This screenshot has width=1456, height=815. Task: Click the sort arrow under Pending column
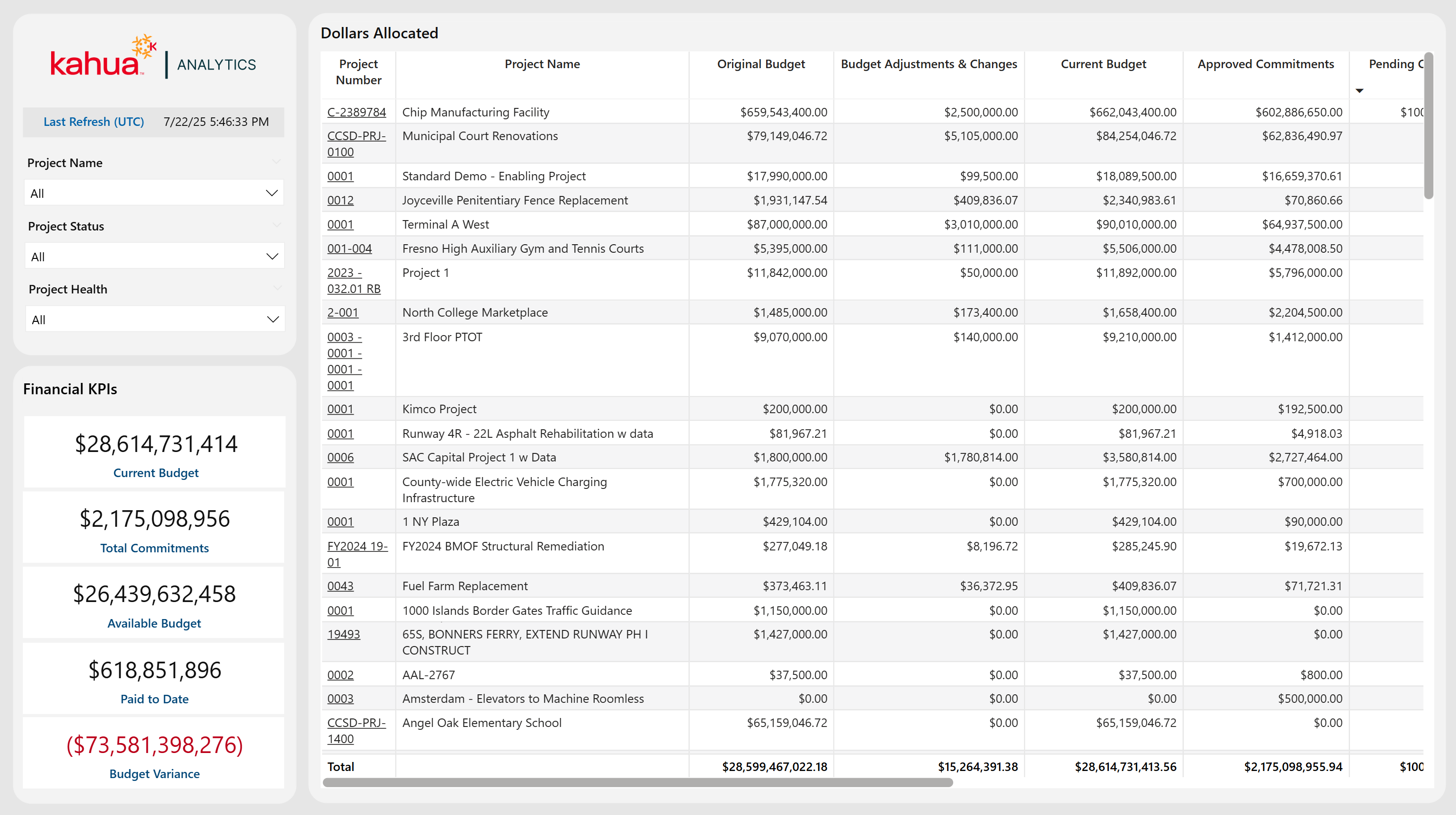click(1359, 91)
